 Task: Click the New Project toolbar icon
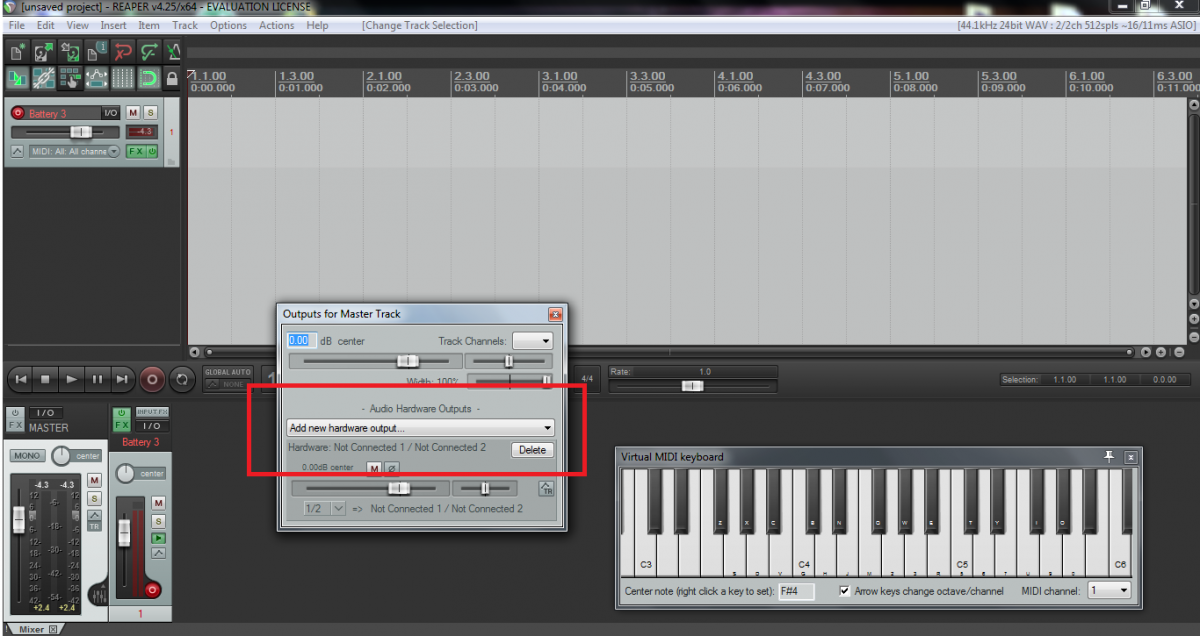tap(16, 51)
